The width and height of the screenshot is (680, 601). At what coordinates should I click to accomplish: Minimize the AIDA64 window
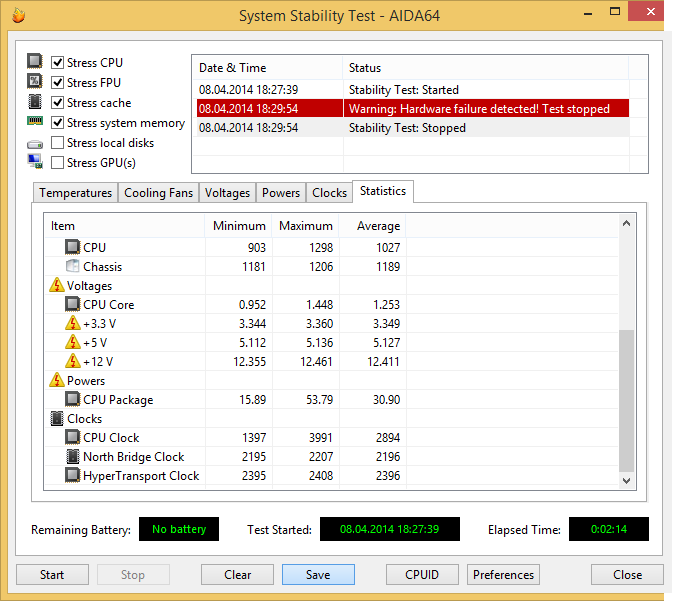588,13
